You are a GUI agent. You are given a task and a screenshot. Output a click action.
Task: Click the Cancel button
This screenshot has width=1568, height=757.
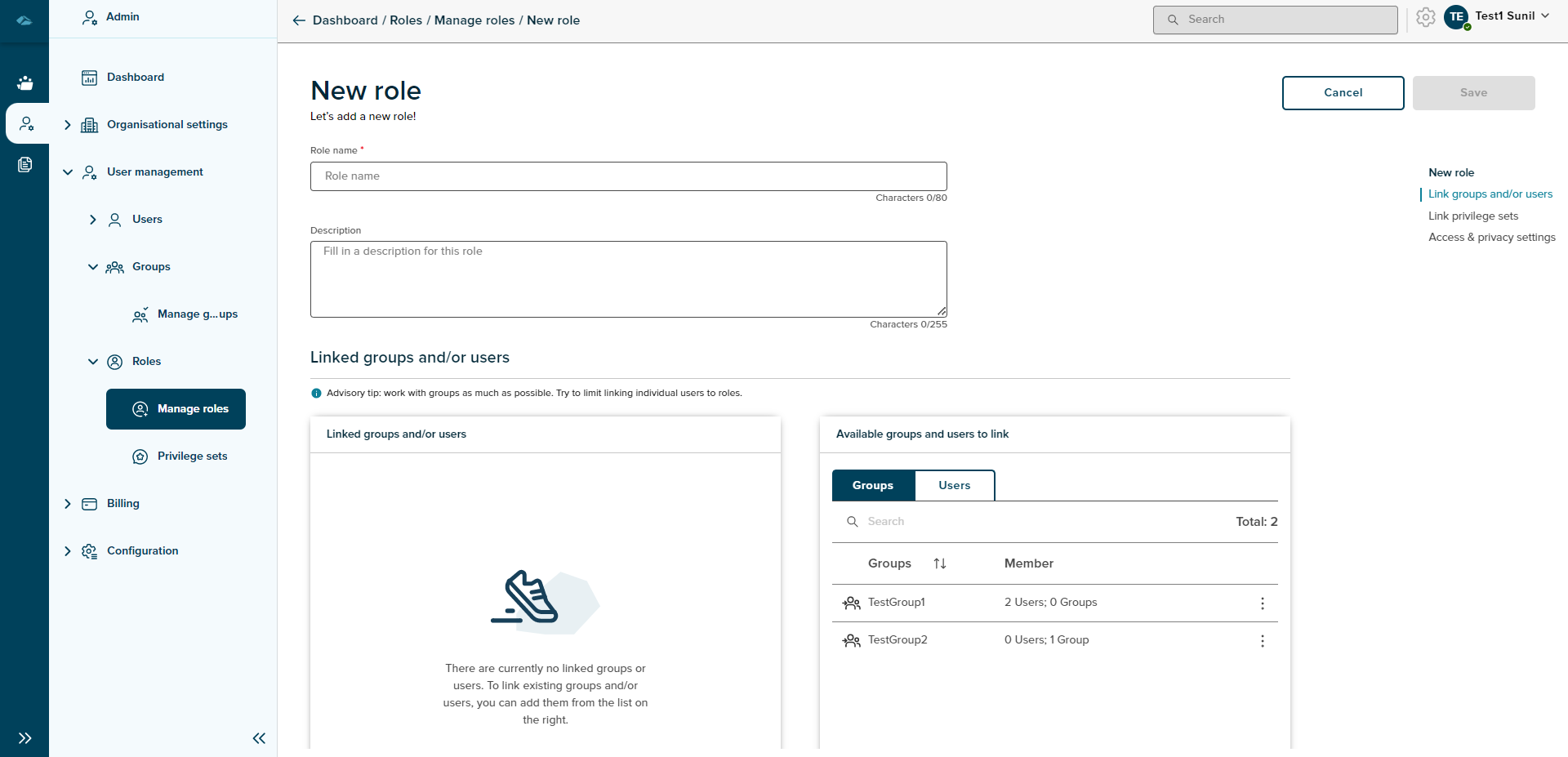pyautogui.click(x=1343, y=93)
